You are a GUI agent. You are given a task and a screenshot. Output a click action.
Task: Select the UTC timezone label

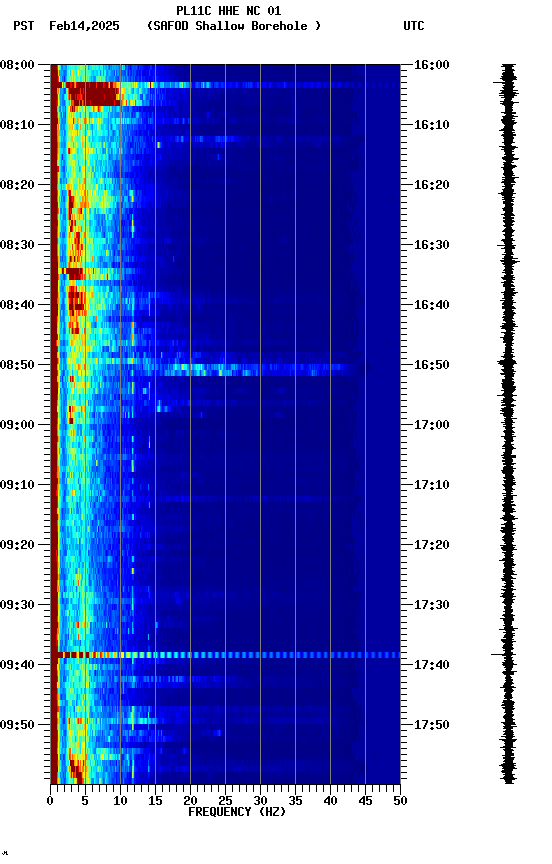point(414,26)
